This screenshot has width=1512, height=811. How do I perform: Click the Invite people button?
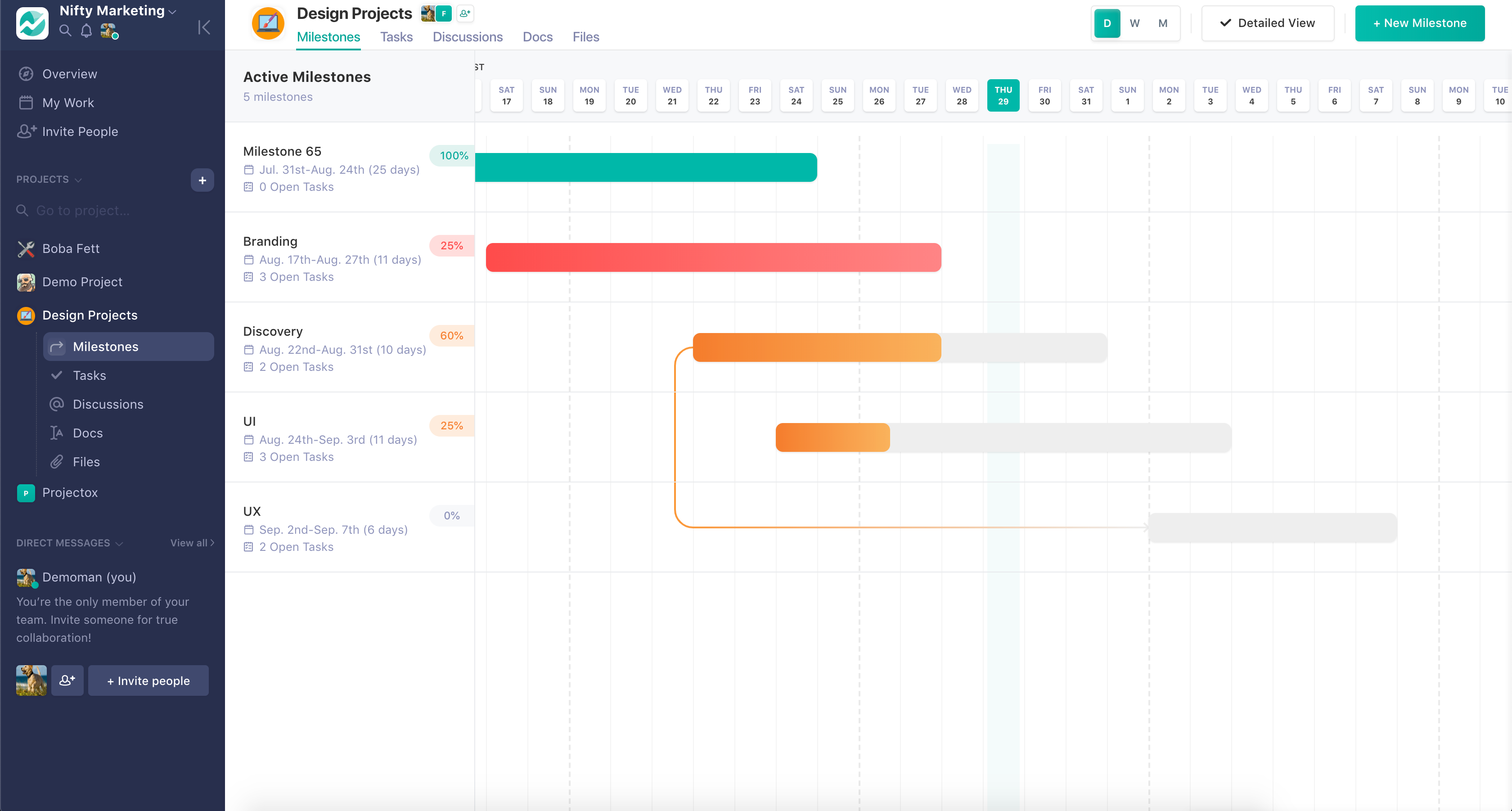(148, 681)
